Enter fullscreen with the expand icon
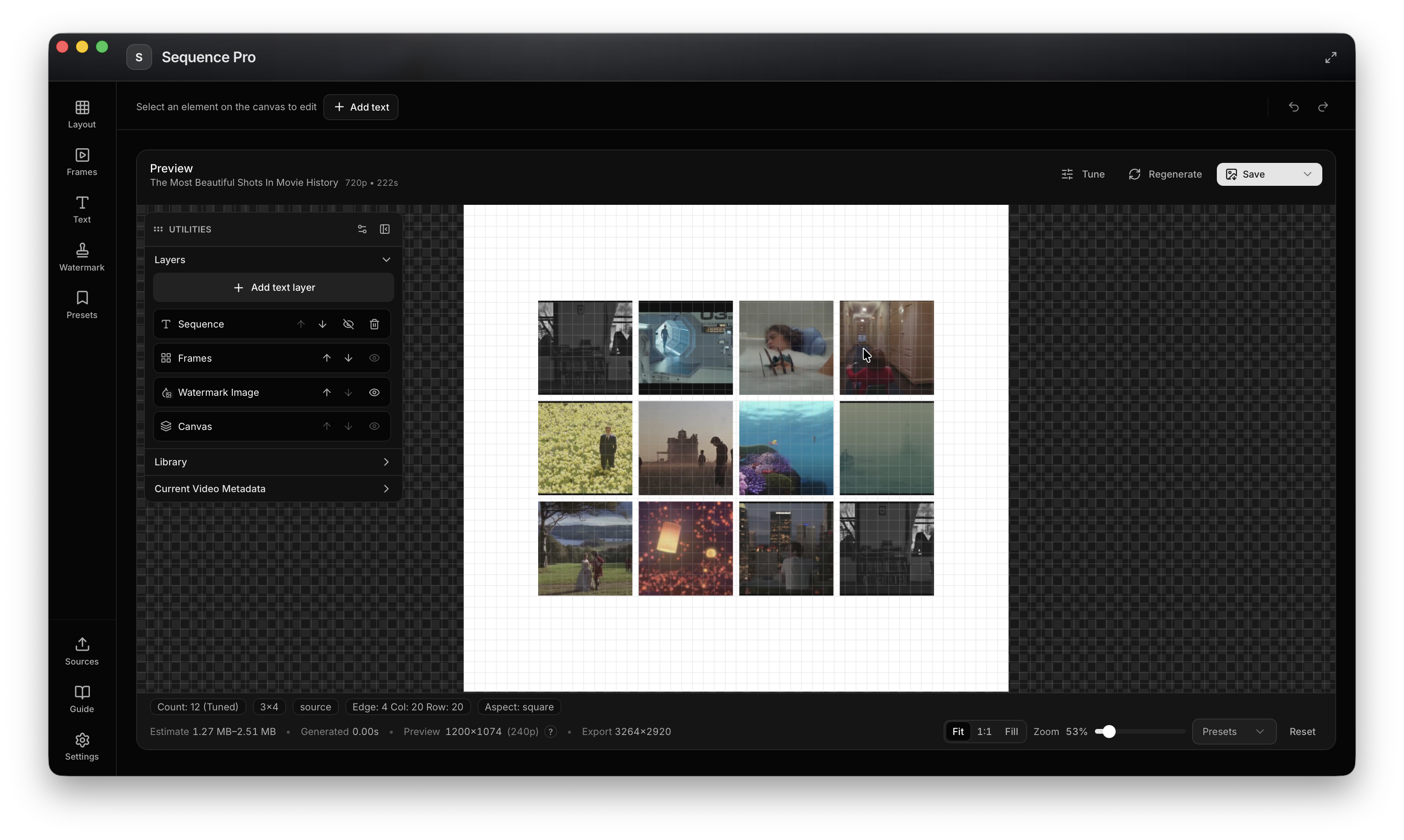 coord(1331,57)
